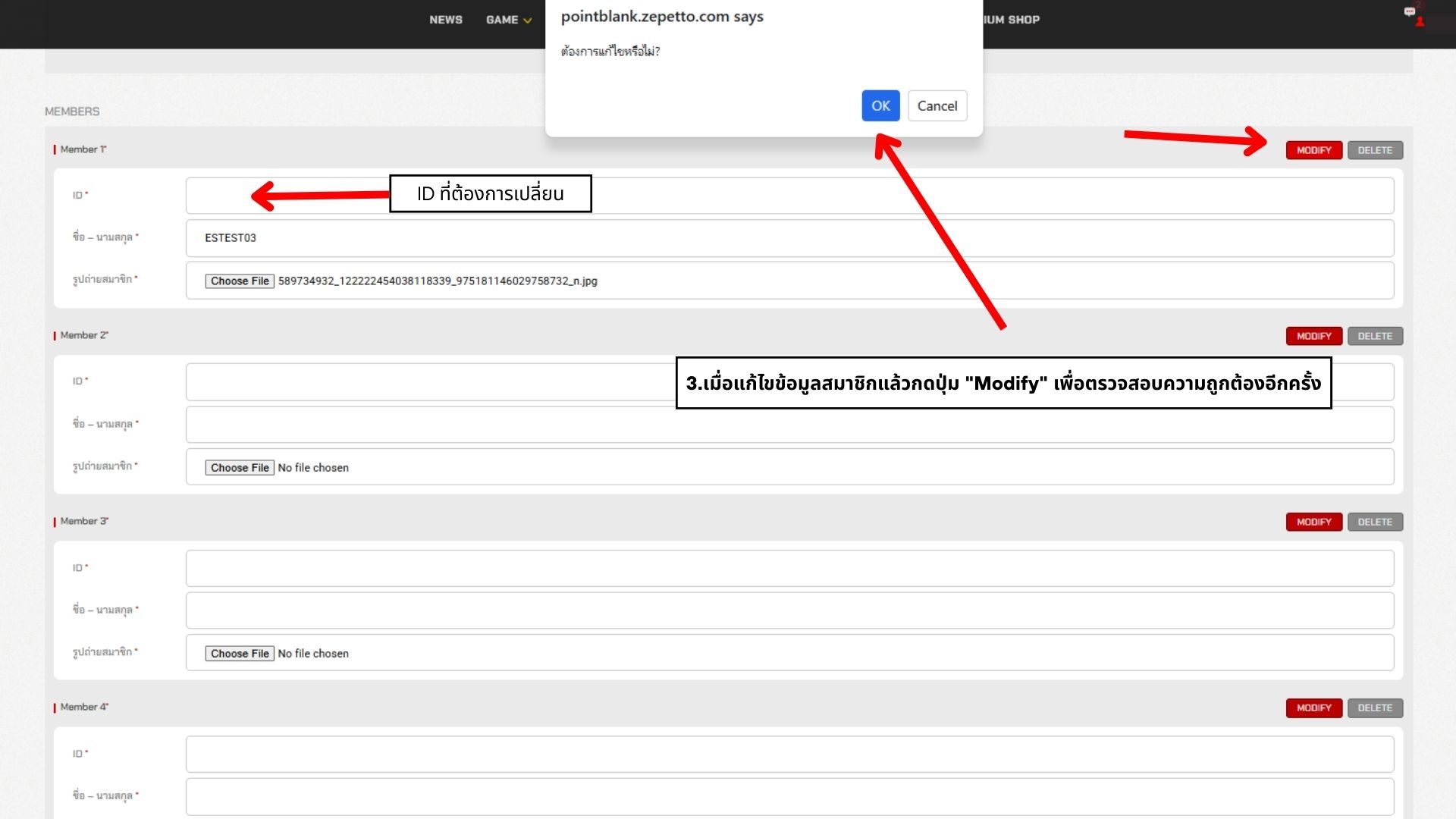Open the Premium Shop menu item

[x=1012, y=20]
